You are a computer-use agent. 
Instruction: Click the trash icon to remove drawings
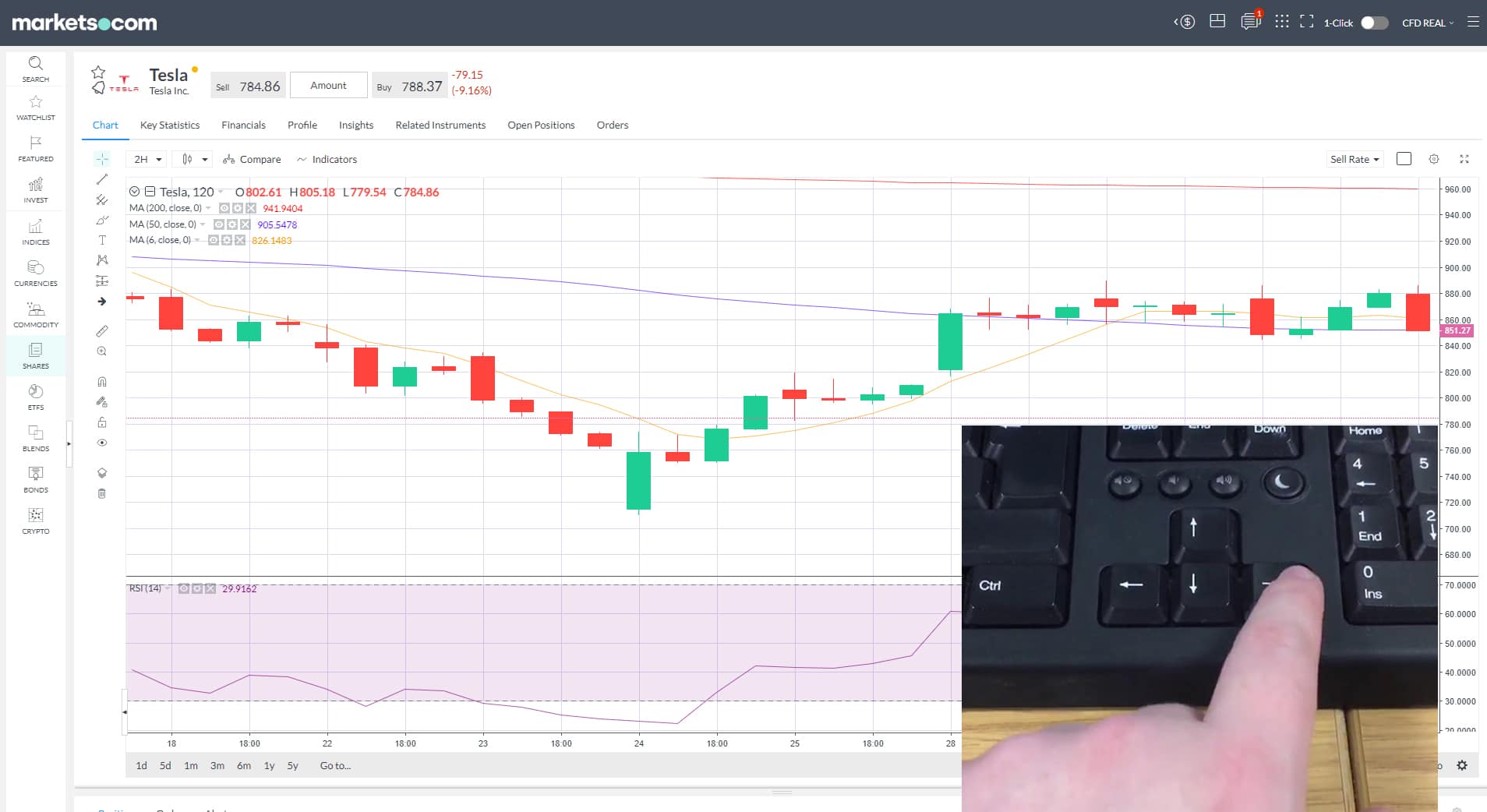(x=102, y=493)
